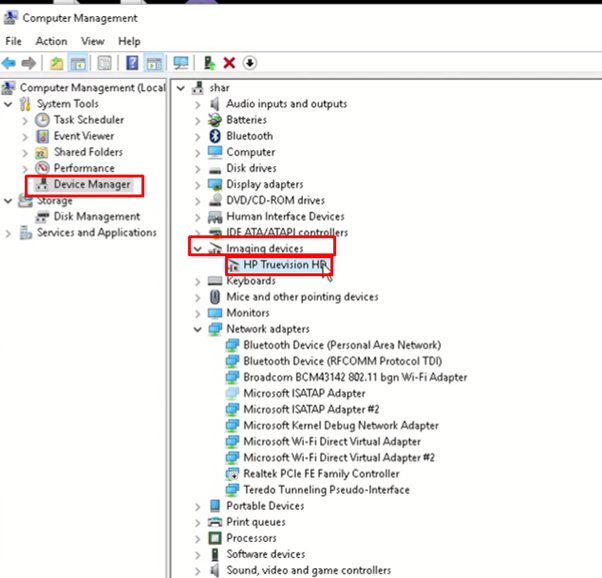This screenshot has height=578, width=602.
Task: Click the Up one level folder icon
Action: coord(57,63)
